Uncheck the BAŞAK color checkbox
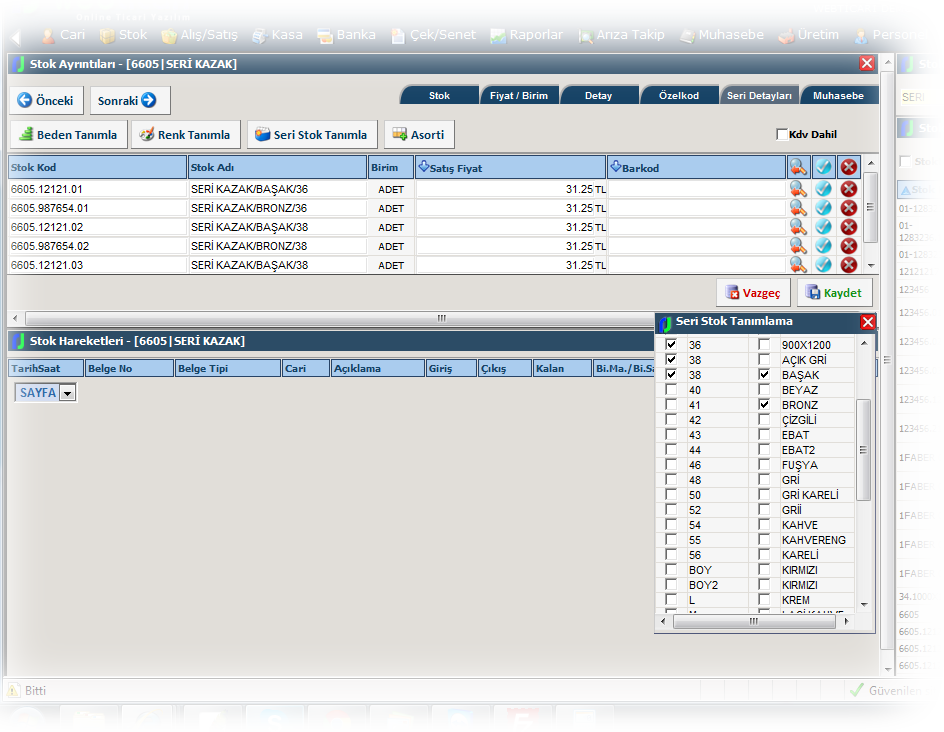Viewport: 944px width, 732px height. pos(764,374)
